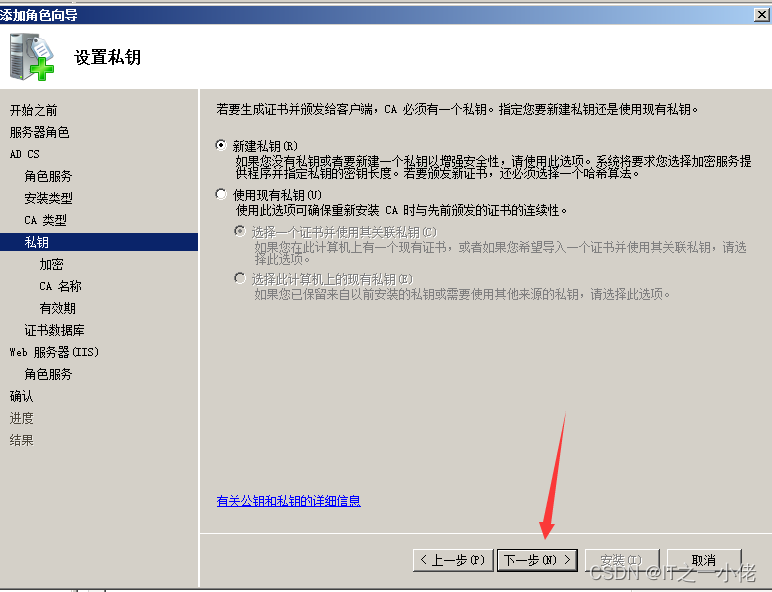
Task: Select 结果 step in sidebar
Action: 22,440
